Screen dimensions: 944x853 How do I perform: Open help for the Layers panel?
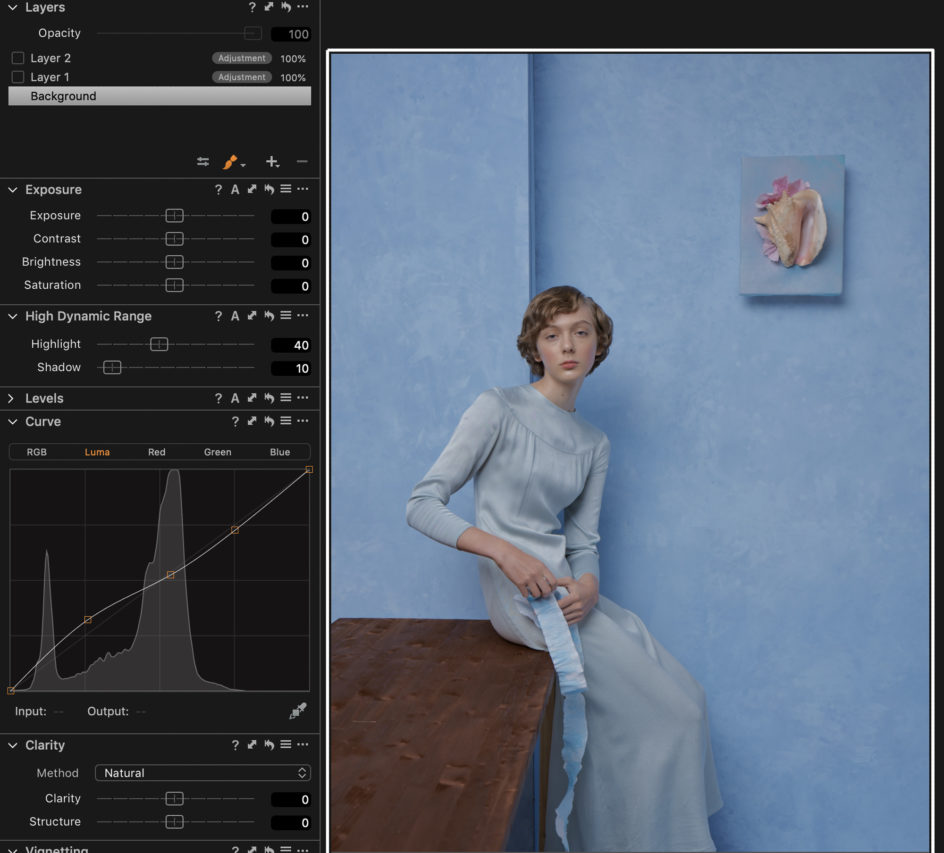[x=252, y=7]
